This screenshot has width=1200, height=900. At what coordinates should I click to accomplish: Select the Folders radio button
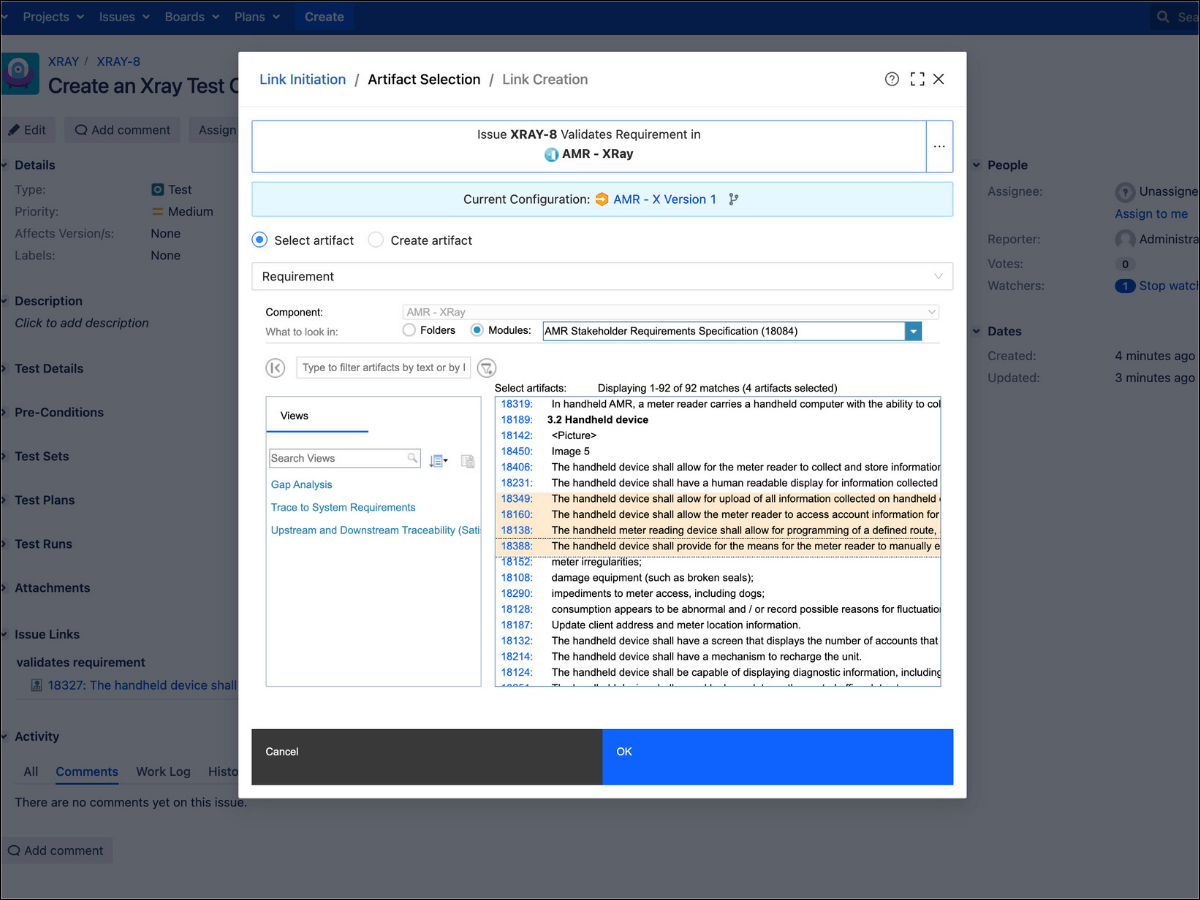[409, 330]
